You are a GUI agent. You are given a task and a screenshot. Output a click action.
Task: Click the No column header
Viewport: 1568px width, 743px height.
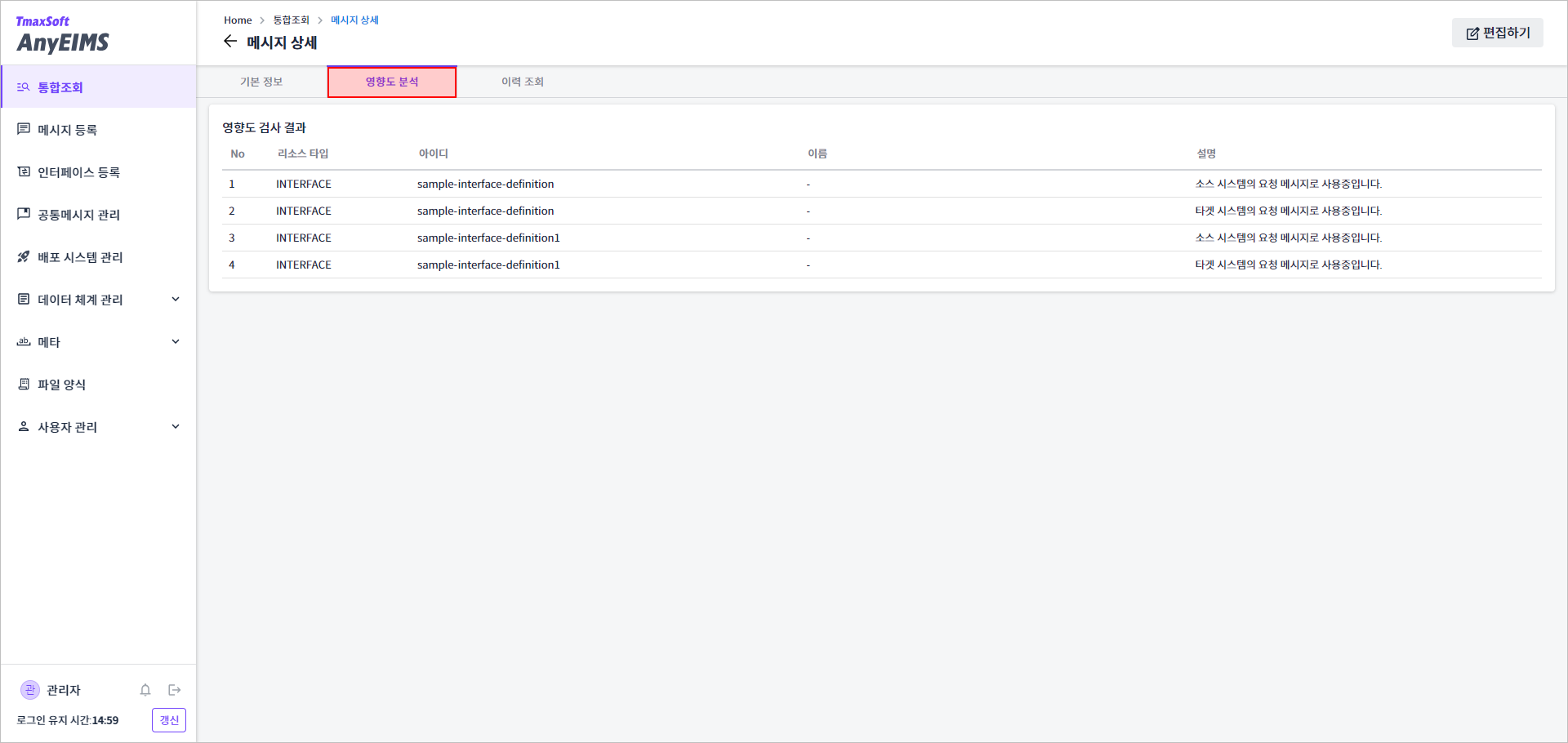(238, 153)
